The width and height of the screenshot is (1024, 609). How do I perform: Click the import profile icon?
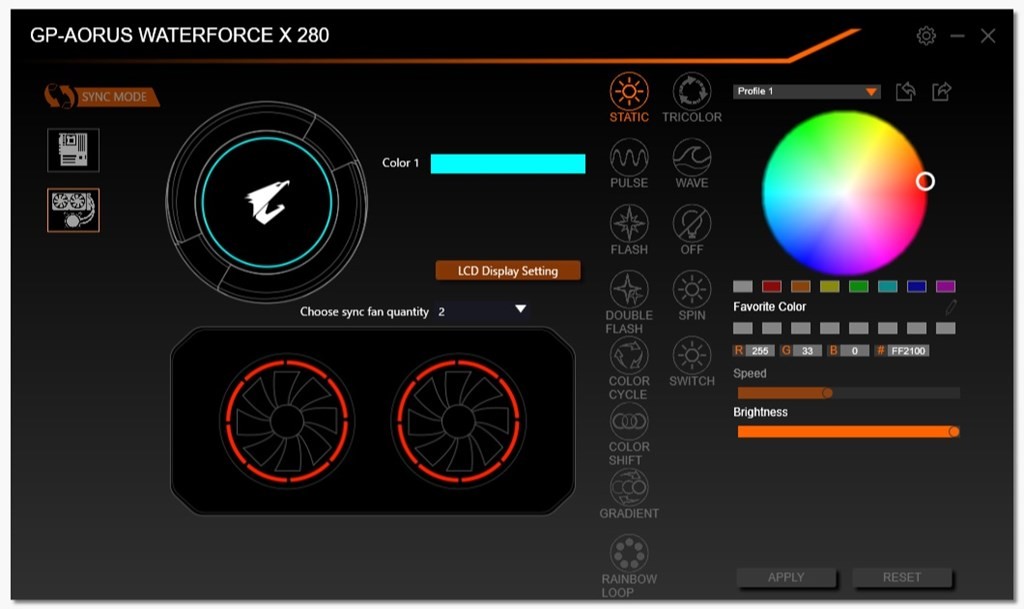coord(905,91)
